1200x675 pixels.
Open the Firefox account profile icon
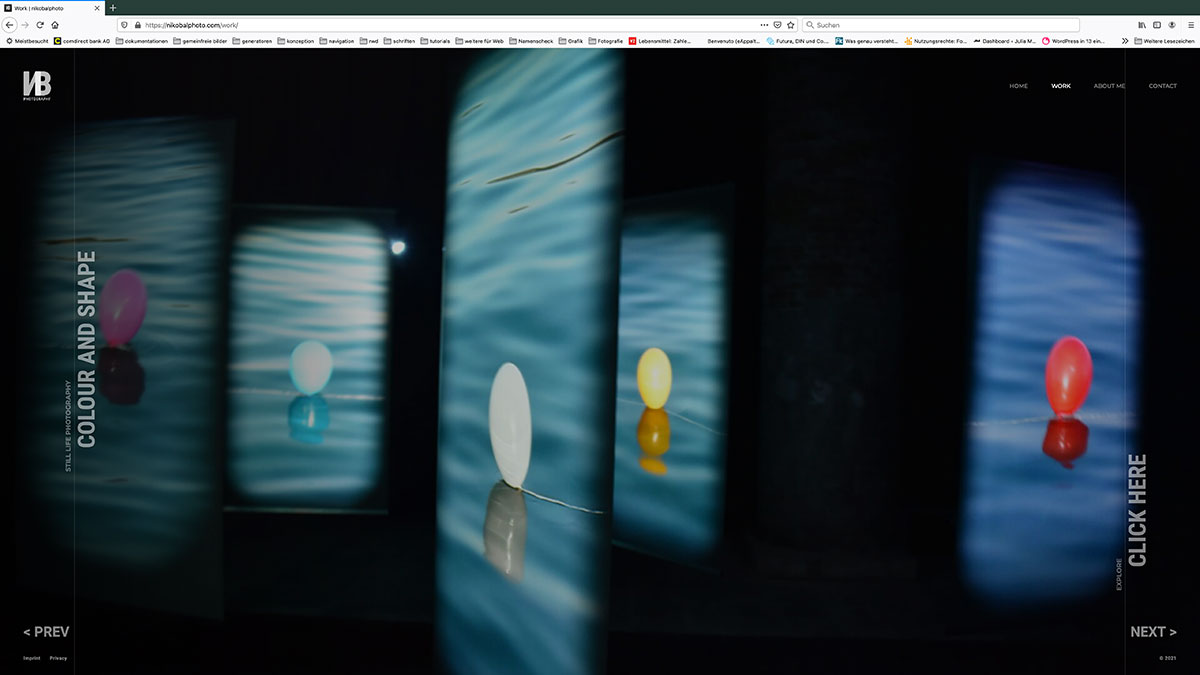pos(1172,24)
